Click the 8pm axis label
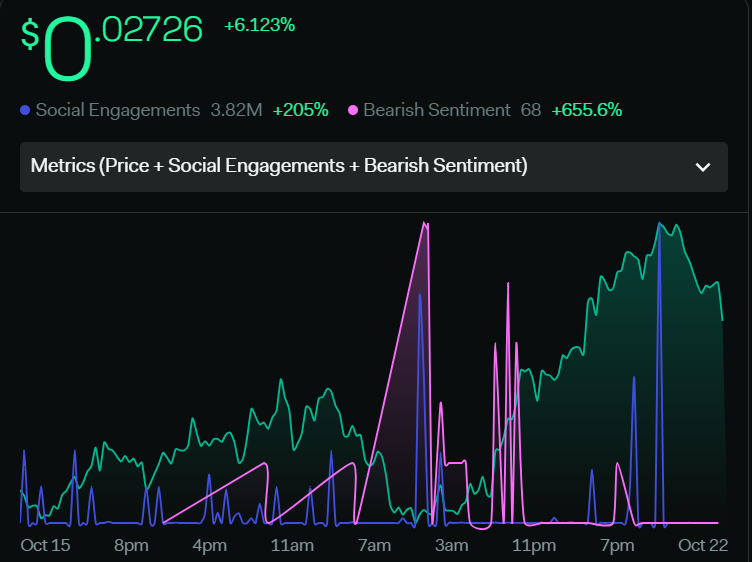Image resolution: width=752 pixels, height=562 pixels. click(131, 545)
